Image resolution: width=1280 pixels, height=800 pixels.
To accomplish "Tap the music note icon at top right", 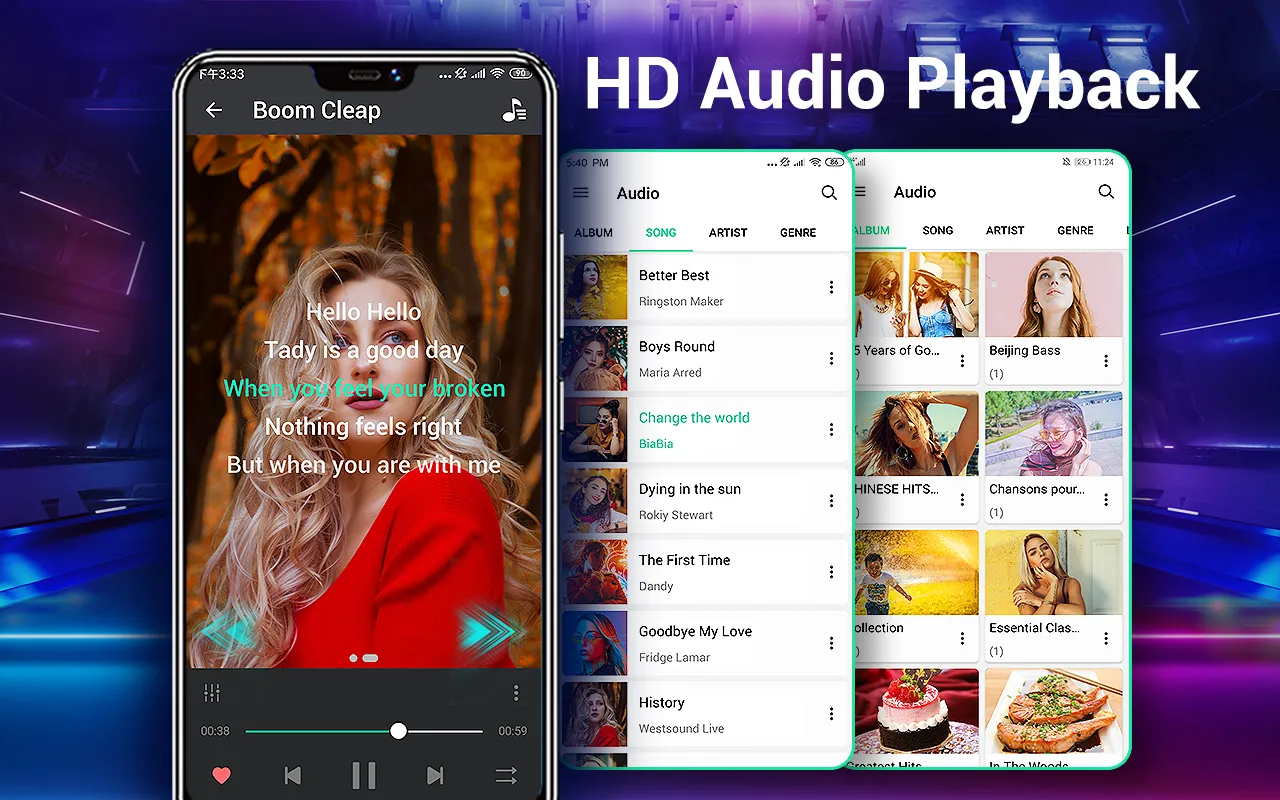I will (x=513, y=110).
